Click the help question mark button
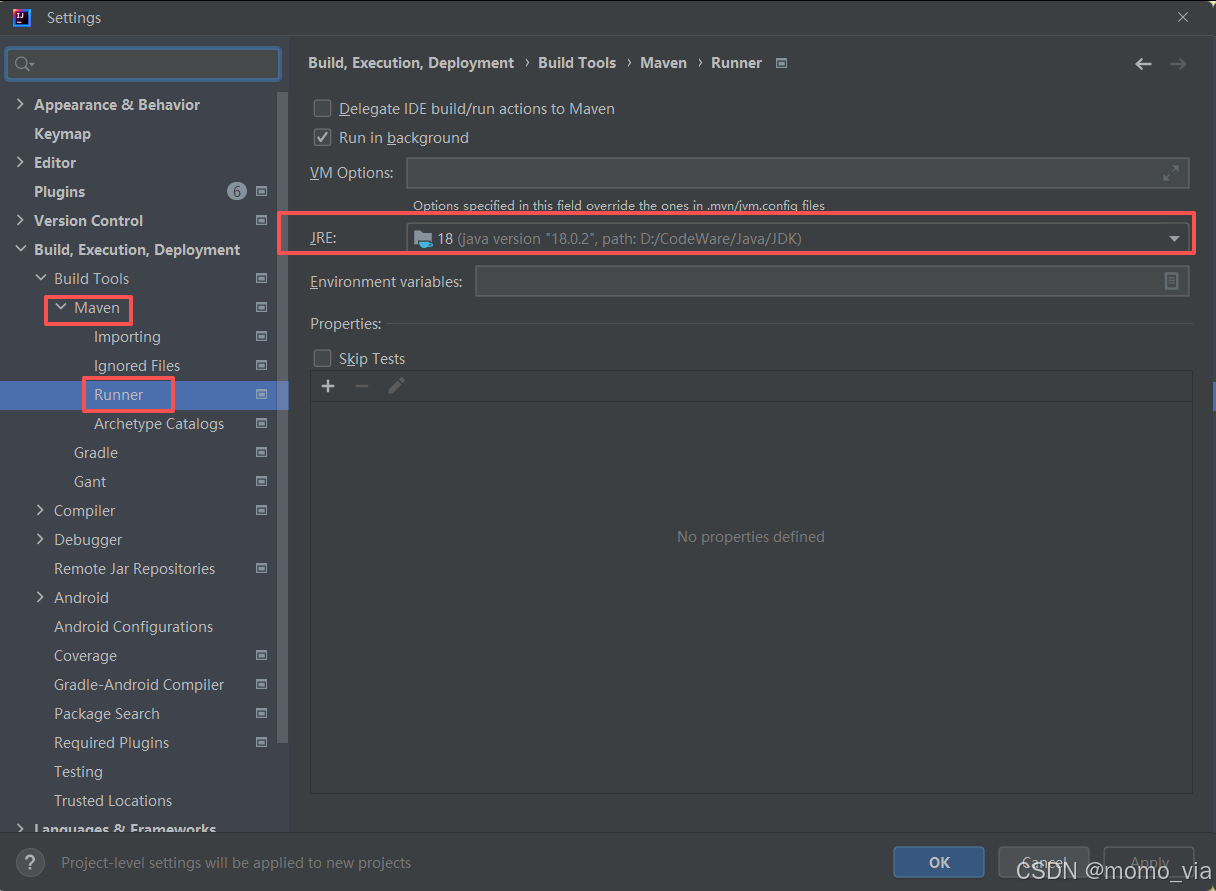Image resolution: width=1216 pixels, height=891 pixels. [x=30, y=863]
